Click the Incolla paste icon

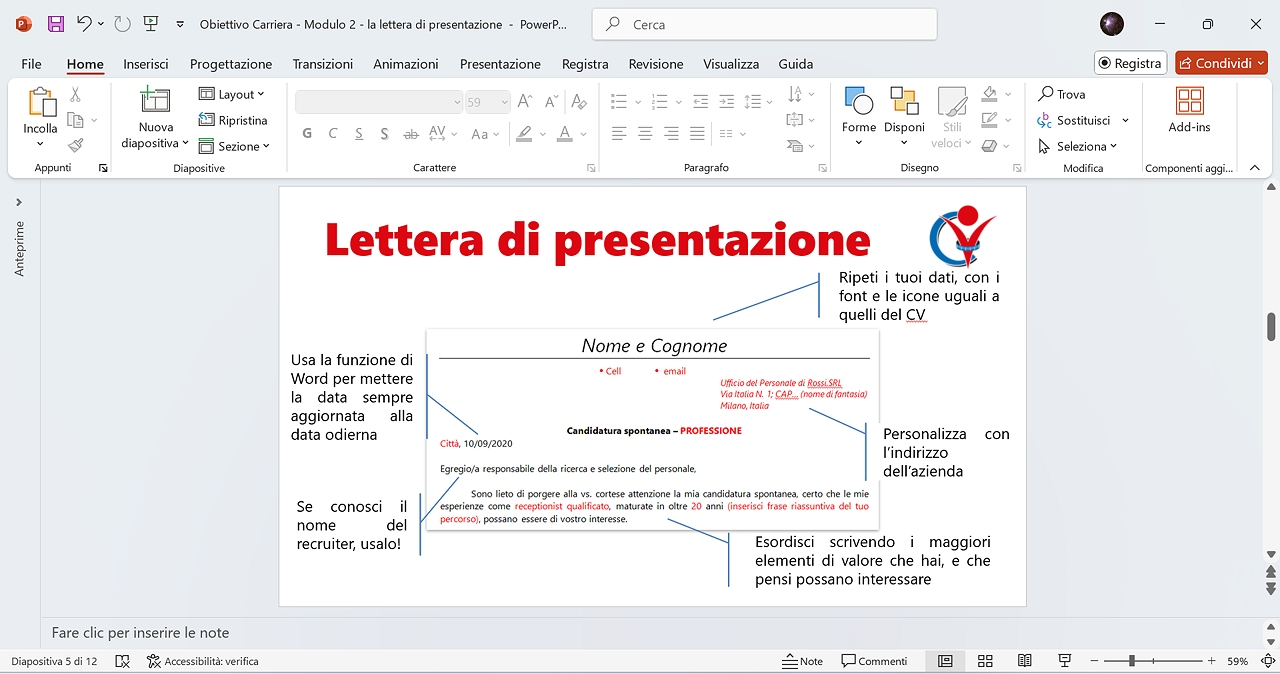click(x=41, y=104)
